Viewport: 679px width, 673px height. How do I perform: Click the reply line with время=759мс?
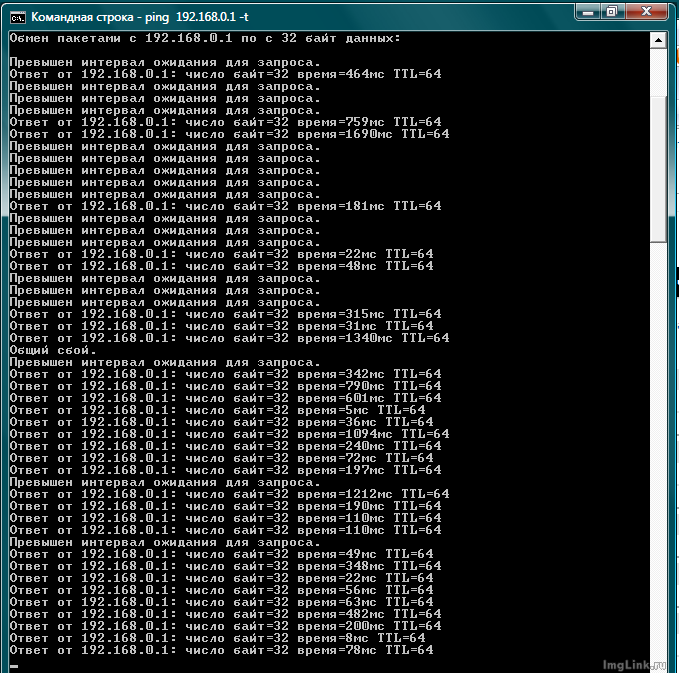[226, 122]
